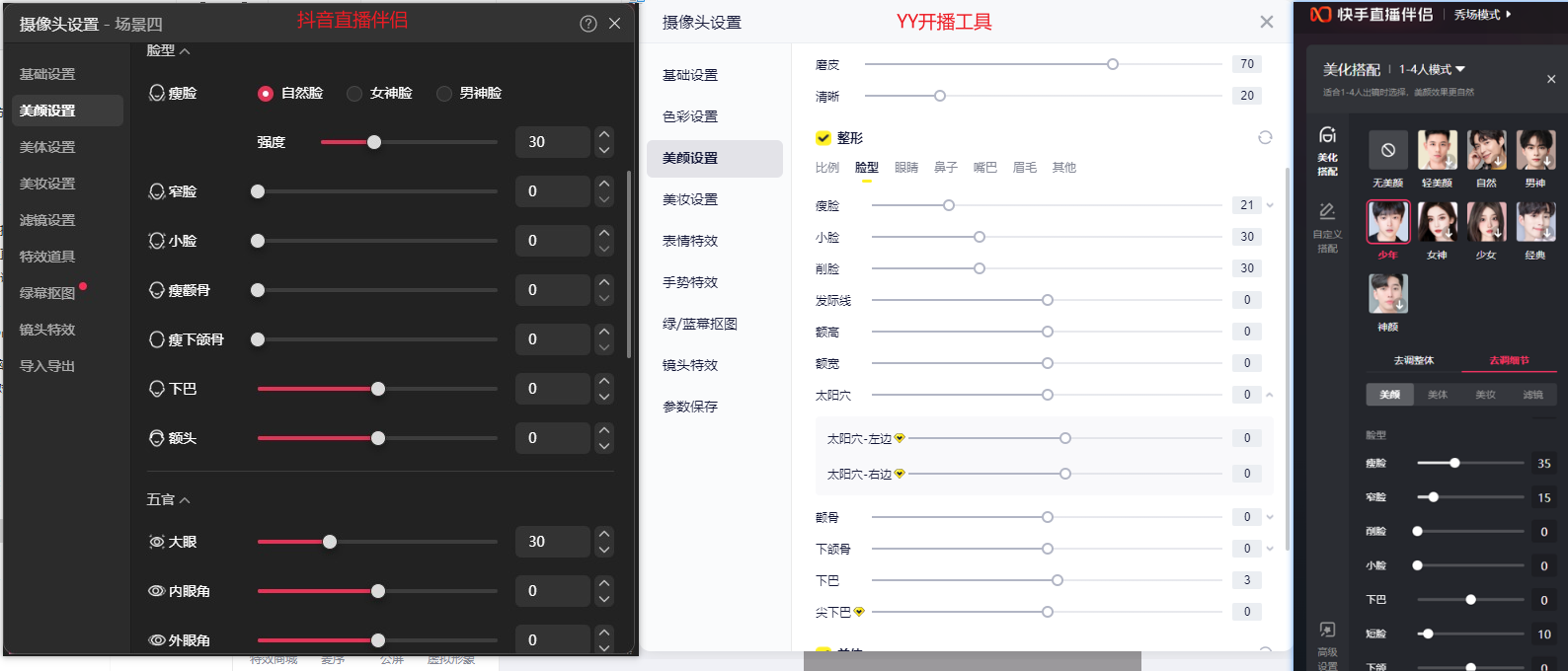This screenshot has width=1568, height=671.
Task: Click the 美体 button in Kuaishou panel
Action: point(1437,395)
